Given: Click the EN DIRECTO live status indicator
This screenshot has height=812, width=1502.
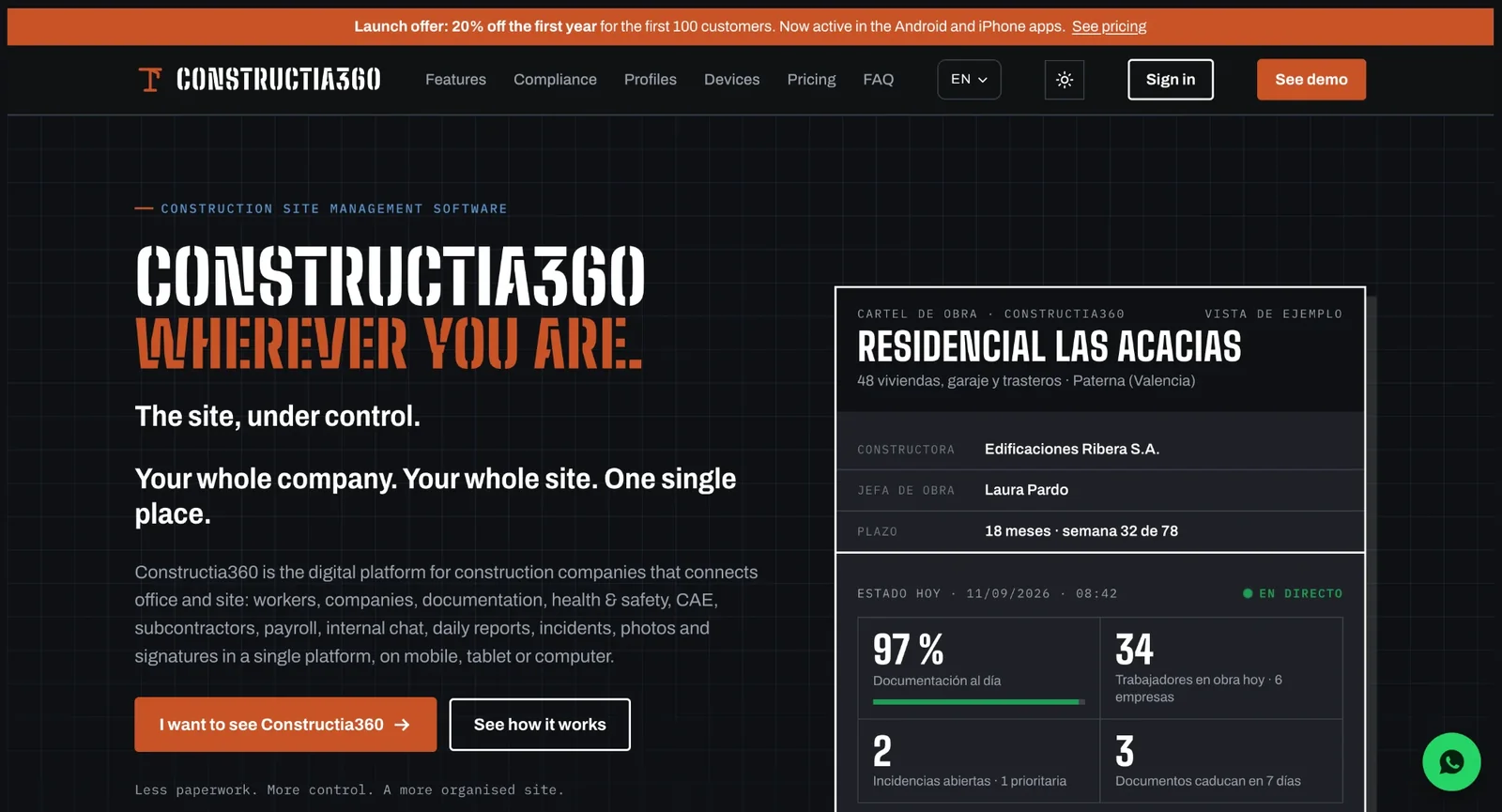Looking at the screenshot, I should tap(1293, 593).
